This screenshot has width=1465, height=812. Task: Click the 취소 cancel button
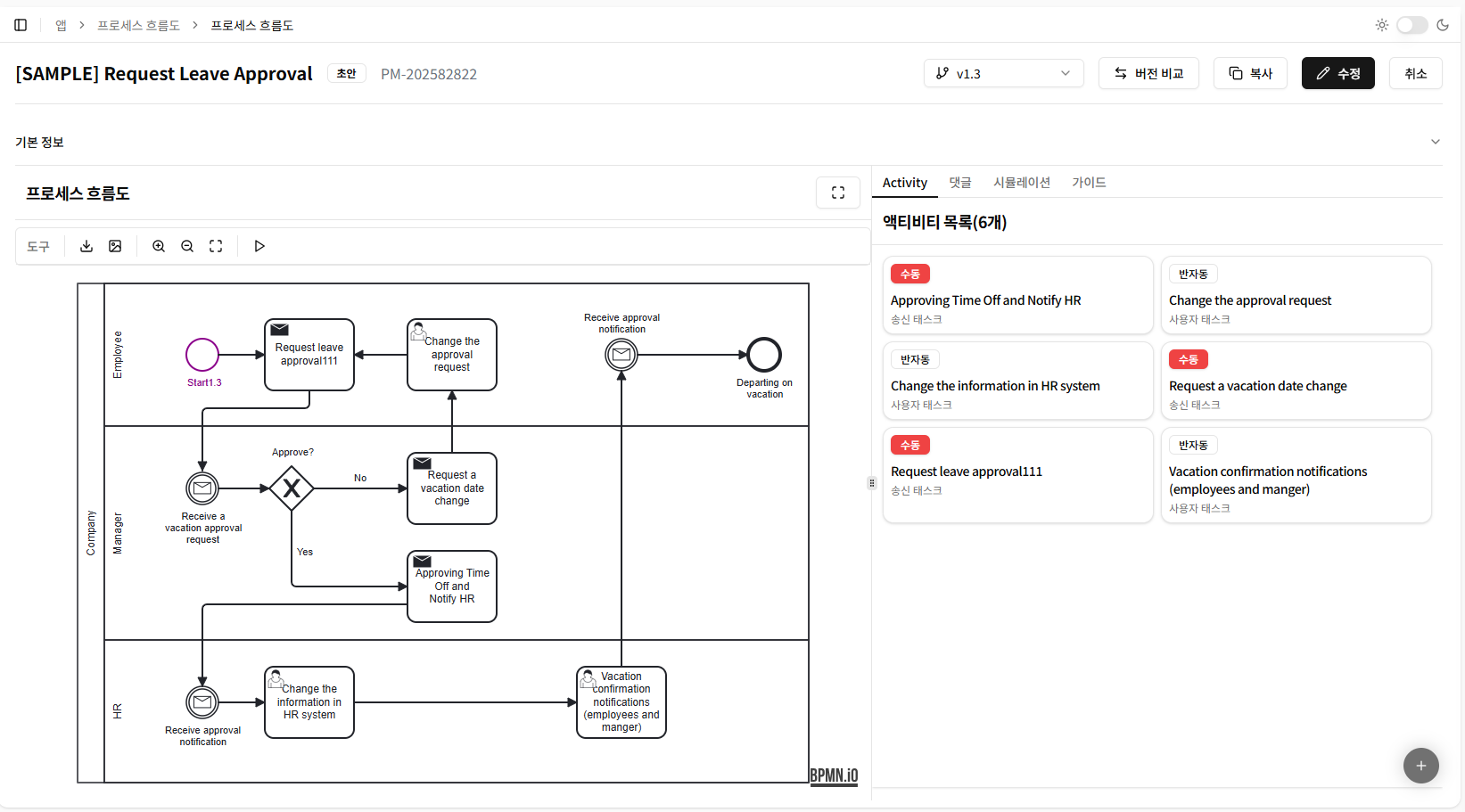1415,73
